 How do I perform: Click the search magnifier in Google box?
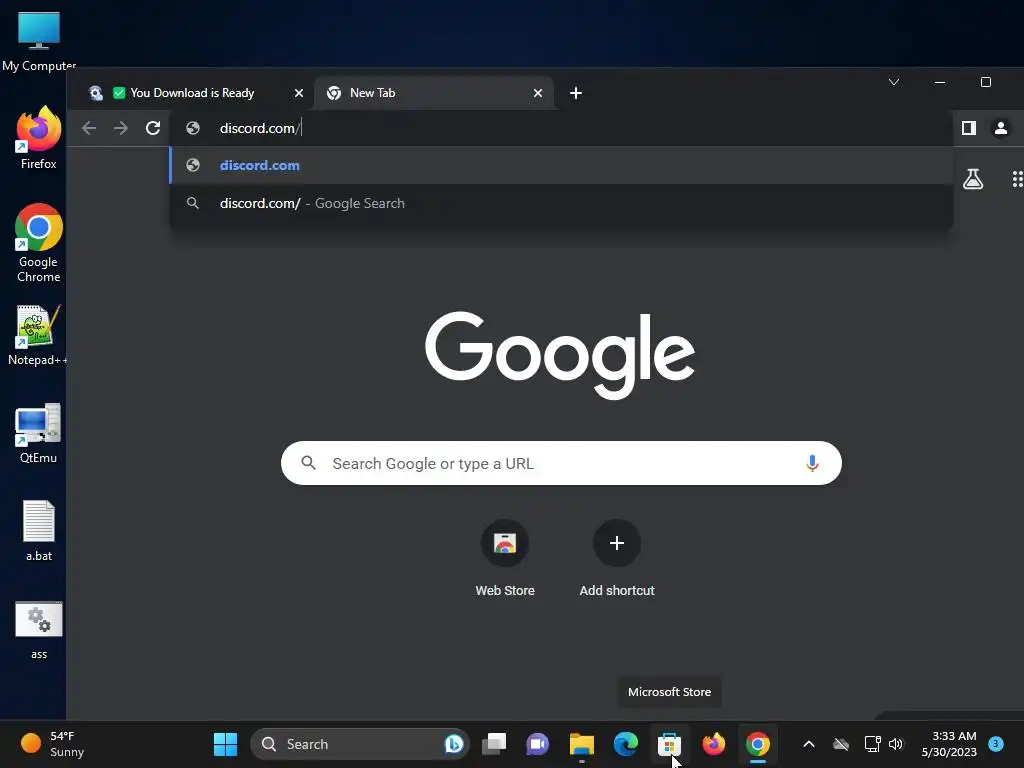click(x=308, y=463)
